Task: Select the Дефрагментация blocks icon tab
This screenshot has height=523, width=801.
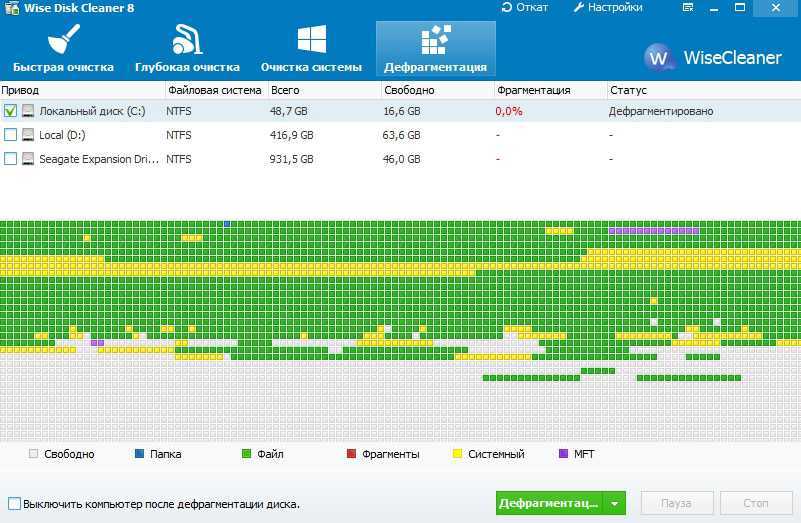Action: click(x=435, y=49)
